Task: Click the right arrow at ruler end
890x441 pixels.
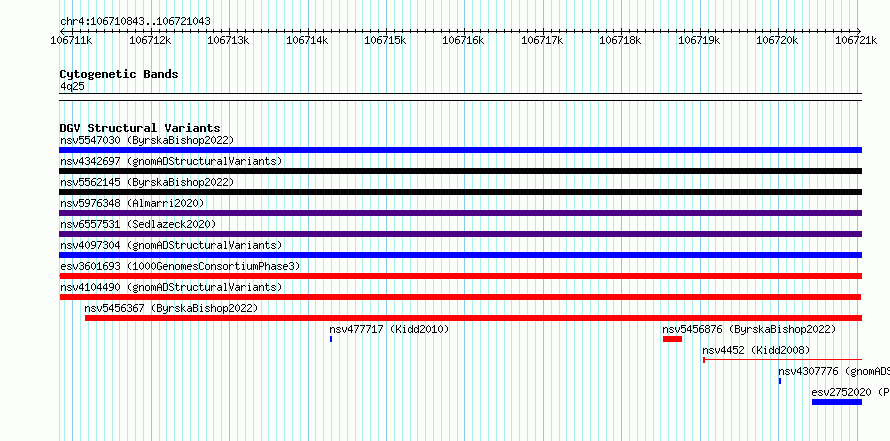Action: [x=859, y=31]
